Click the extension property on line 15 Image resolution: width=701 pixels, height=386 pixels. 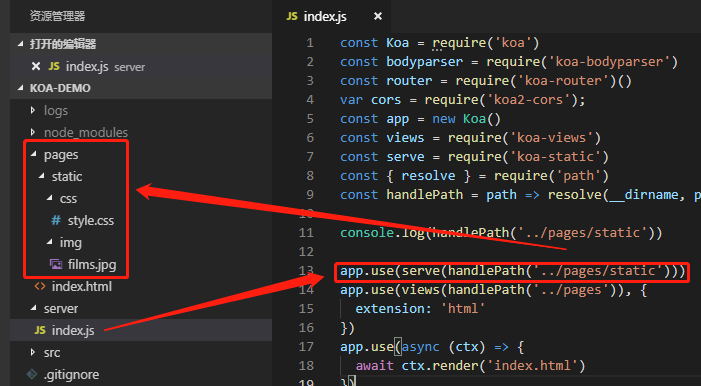tap(390, 309)
